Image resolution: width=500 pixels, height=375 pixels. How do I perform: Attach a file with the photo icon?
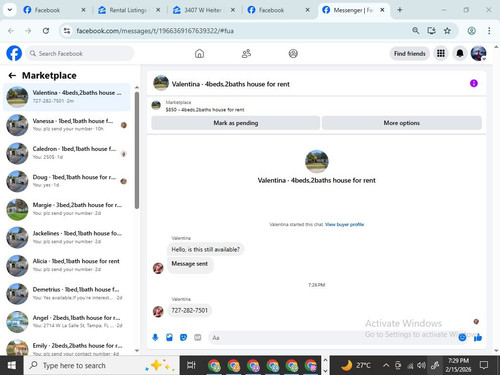[x=169, y=338]
